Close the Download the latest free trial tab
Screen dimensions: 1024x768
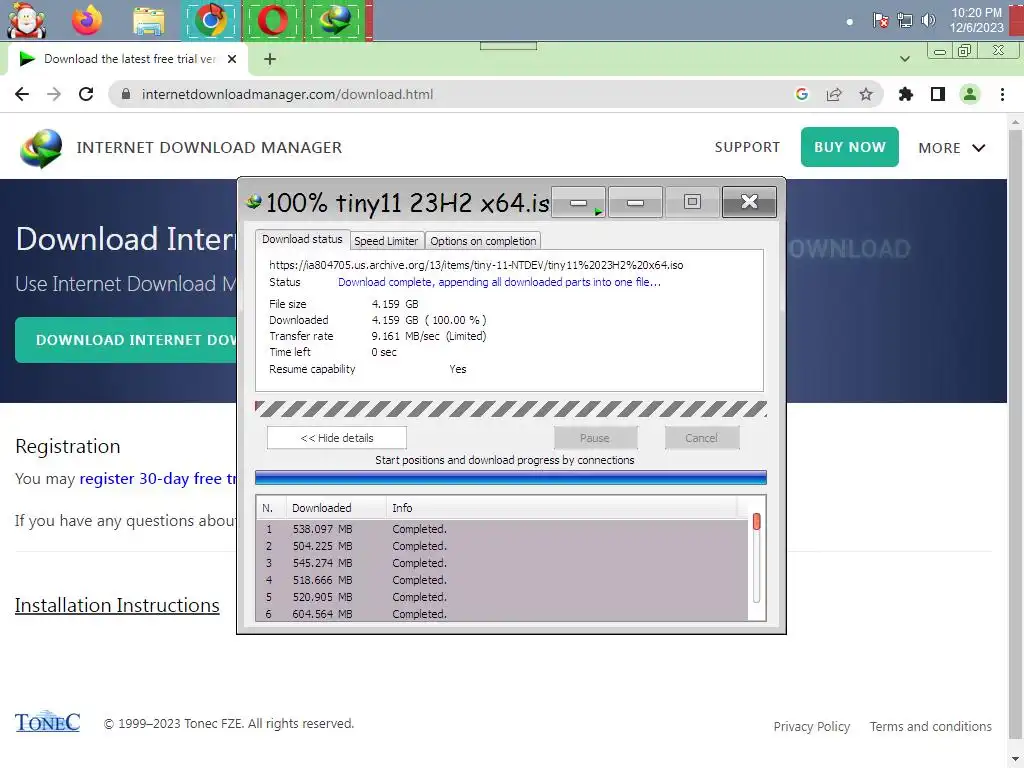point(232,59)
